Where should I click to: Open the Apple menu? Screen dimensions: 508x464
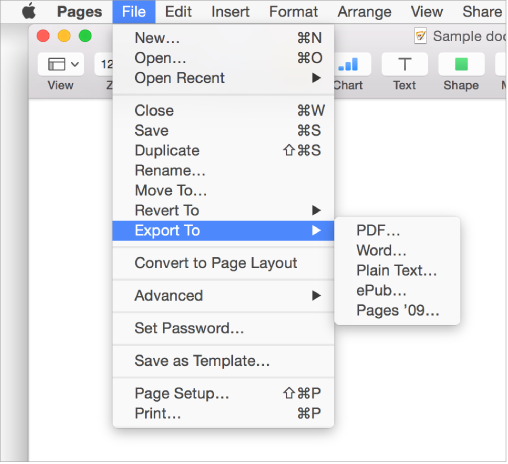29,12
